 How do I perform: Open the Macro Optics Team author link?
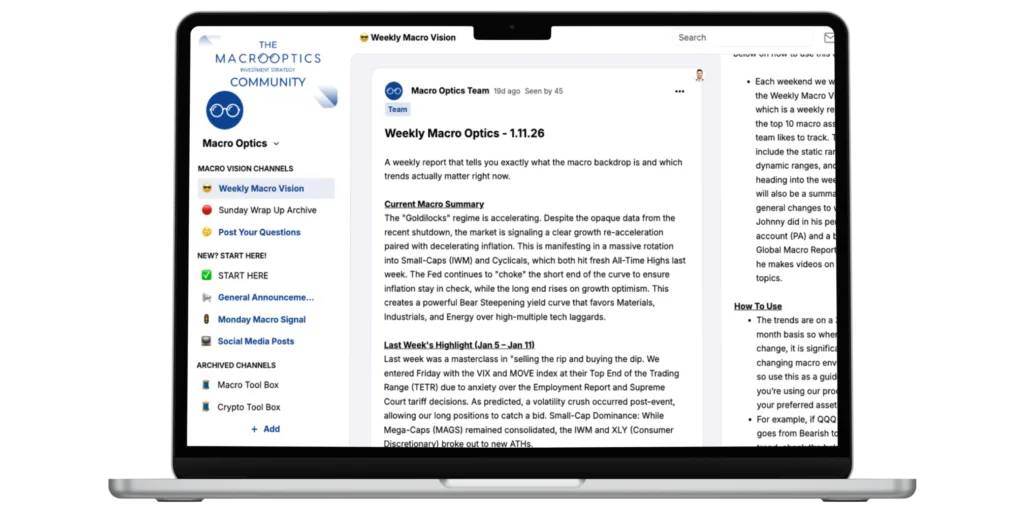tap(449, 91)
